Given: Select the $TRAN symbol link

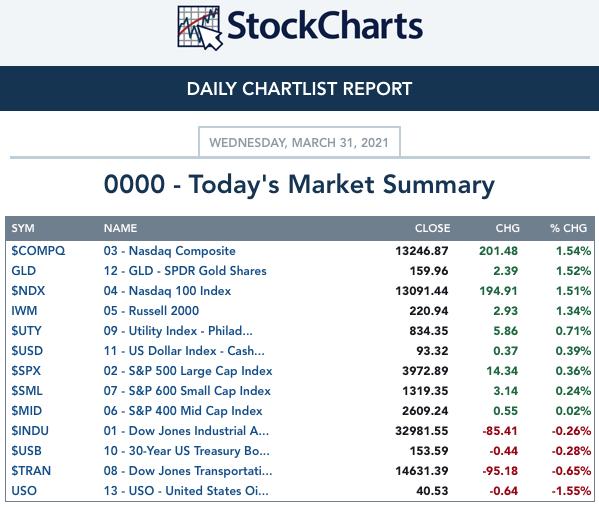Looking at the screenshot, I should click(x=31, y=471).
